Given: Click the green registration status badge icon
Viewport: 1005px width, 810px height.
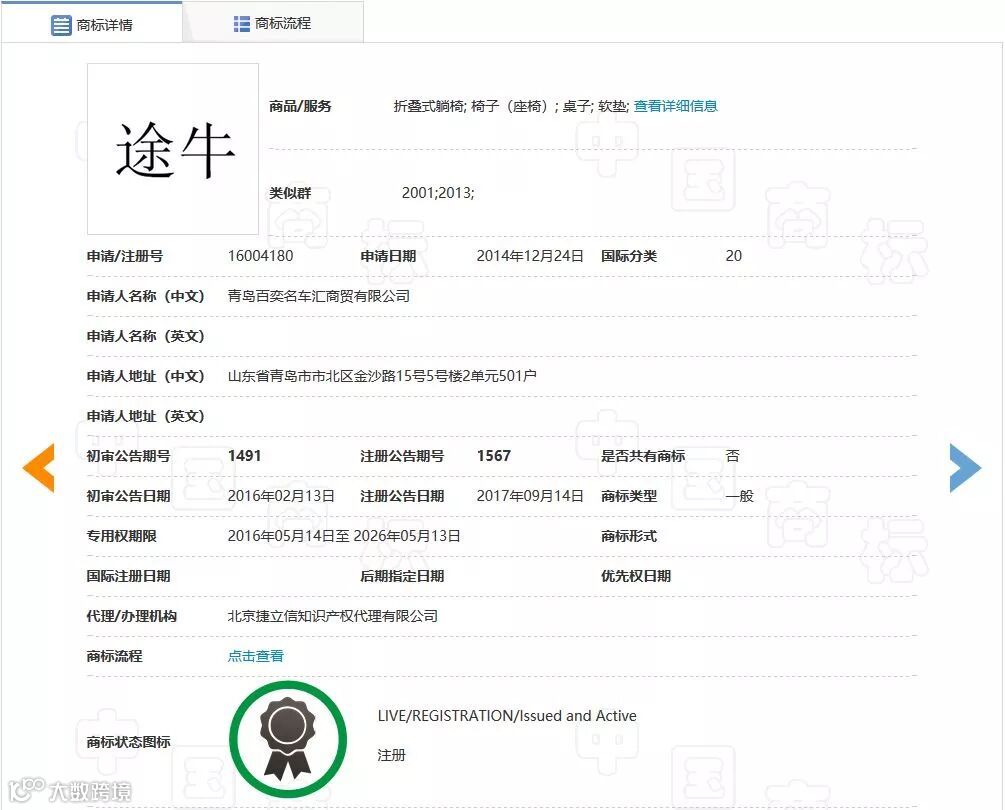Looking at the screenshot, I should click(288, 739).
